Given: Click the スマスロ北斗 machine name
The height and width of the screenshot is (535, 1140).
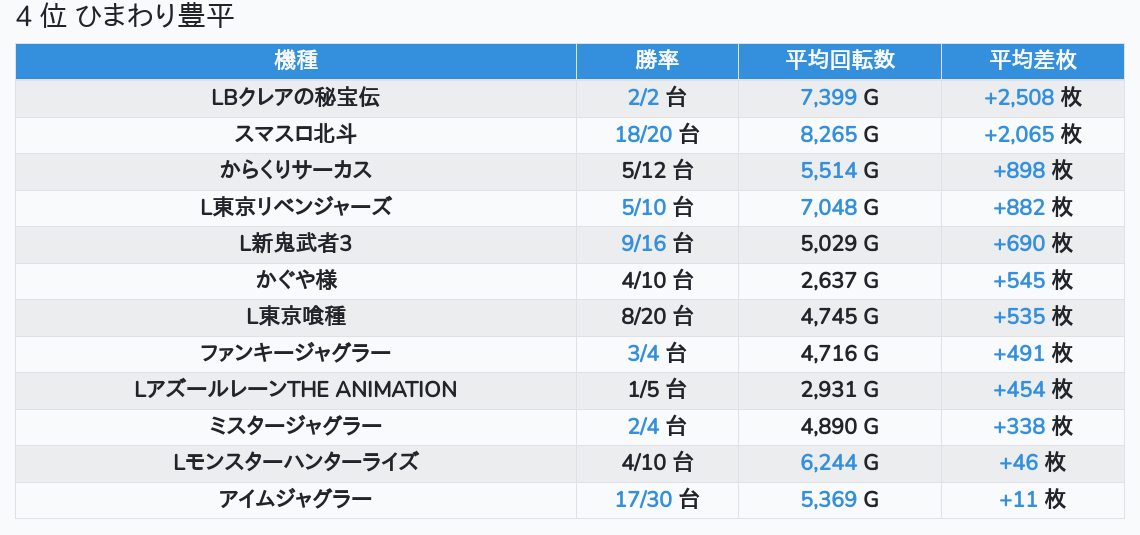Looking at the screenshot, I should (296, 134).
